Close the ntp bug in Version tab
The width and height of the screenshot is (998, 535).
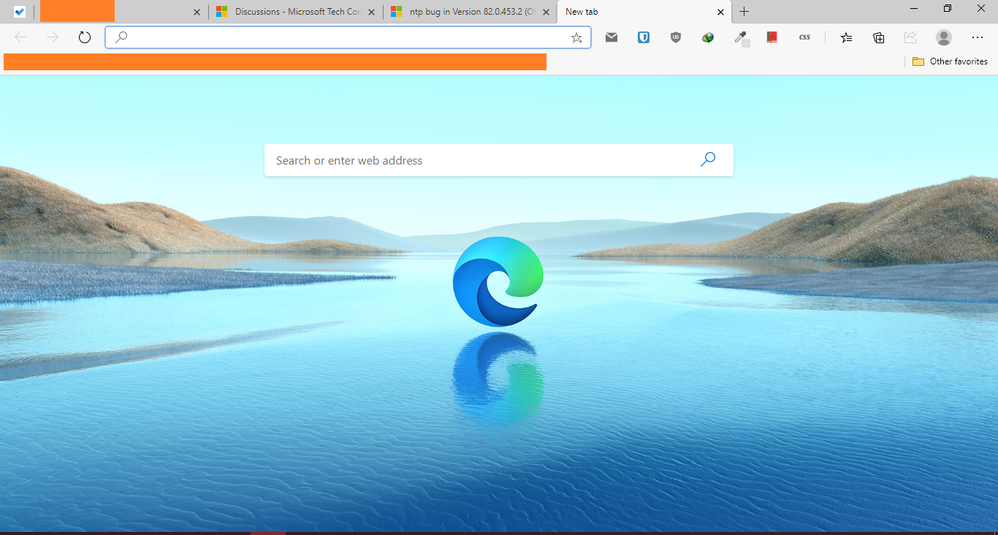pyautogui.click(x=546, y=12)
